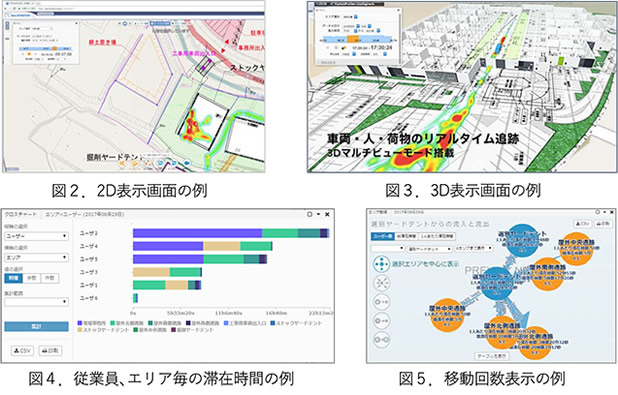Click the CSV export button in cross chart
618x395 pixels.
22,350
